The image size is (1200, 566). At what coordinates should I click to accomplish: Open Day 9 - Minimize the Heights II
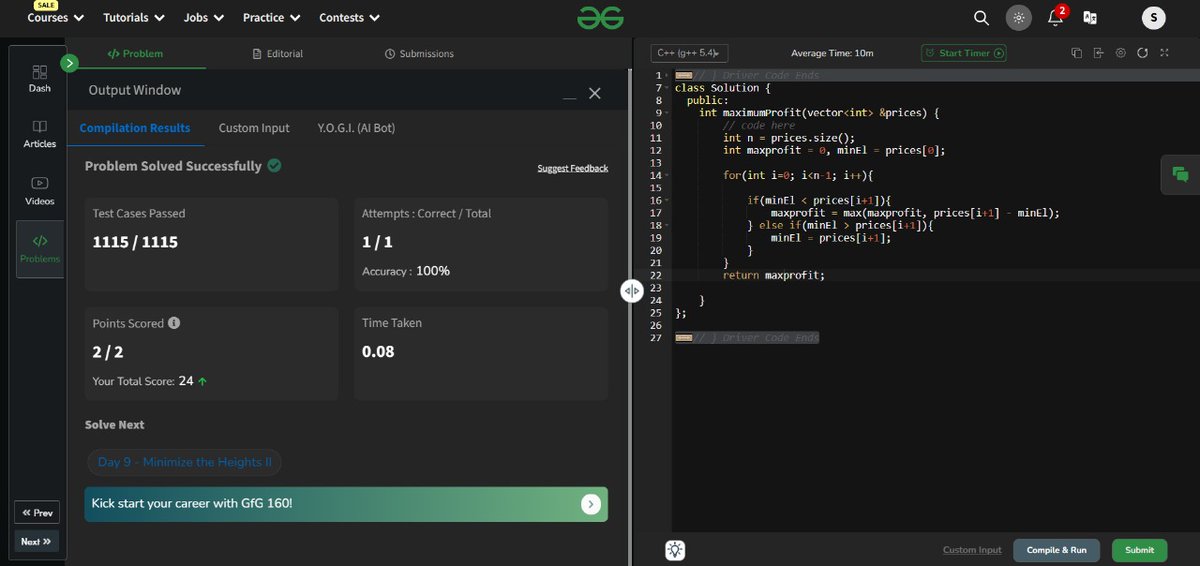(184, 462)
